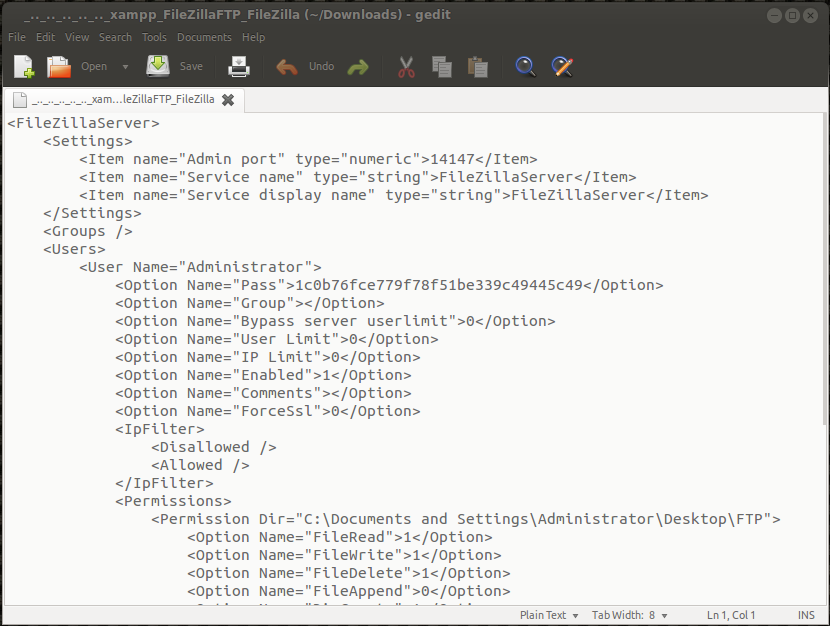This screenshot has height=626, width=830.
Task: Toggle the INS insert mode indicator
Action: [x=806, y=615]
